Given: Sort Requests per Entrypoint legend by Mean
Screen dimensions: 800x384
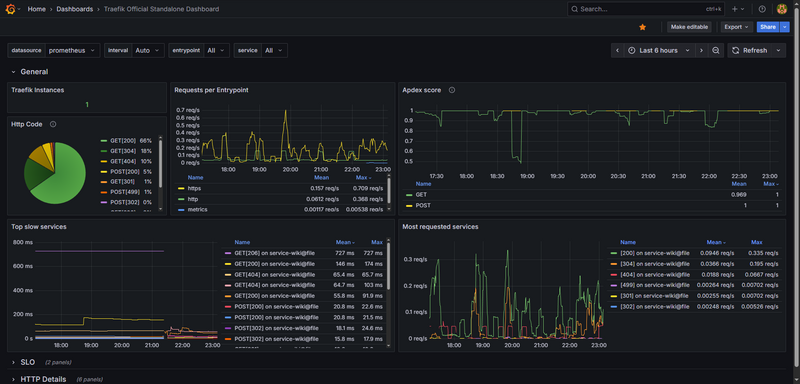Looking at the screenshot, I should [321, 177].
